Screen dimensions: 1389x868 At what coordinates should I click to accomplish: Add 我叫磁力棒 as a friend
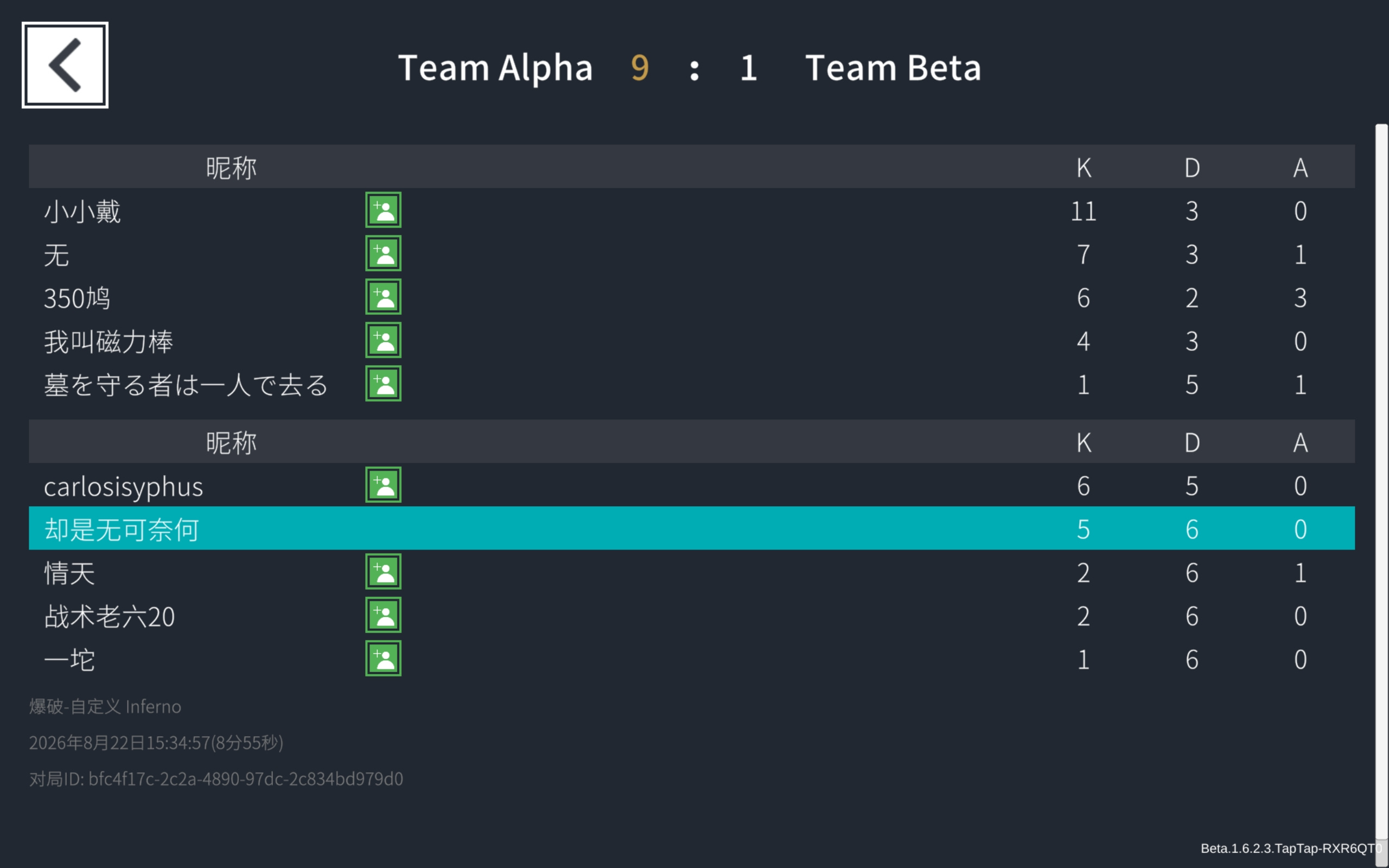[383, 341]
